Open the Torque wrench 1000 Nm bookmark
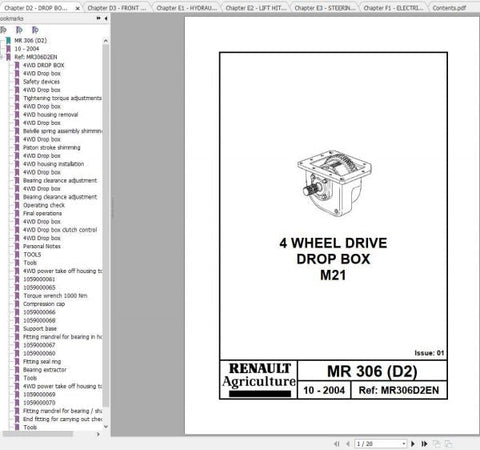Viewport: 480px width, 450px height. pyautogui.click(x=55, y=296)
